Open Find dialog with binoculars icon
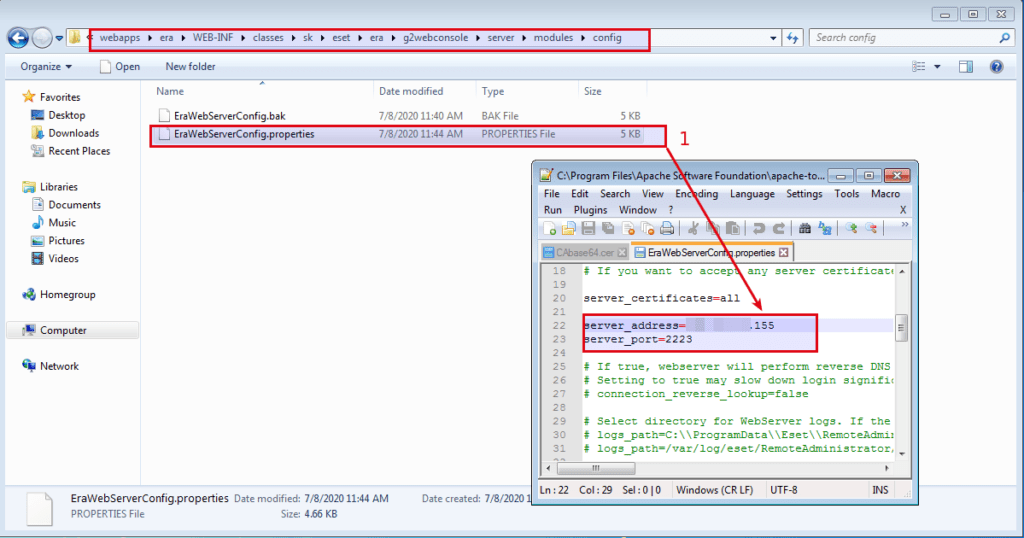1024x538 pixels. tap(805, 229)
